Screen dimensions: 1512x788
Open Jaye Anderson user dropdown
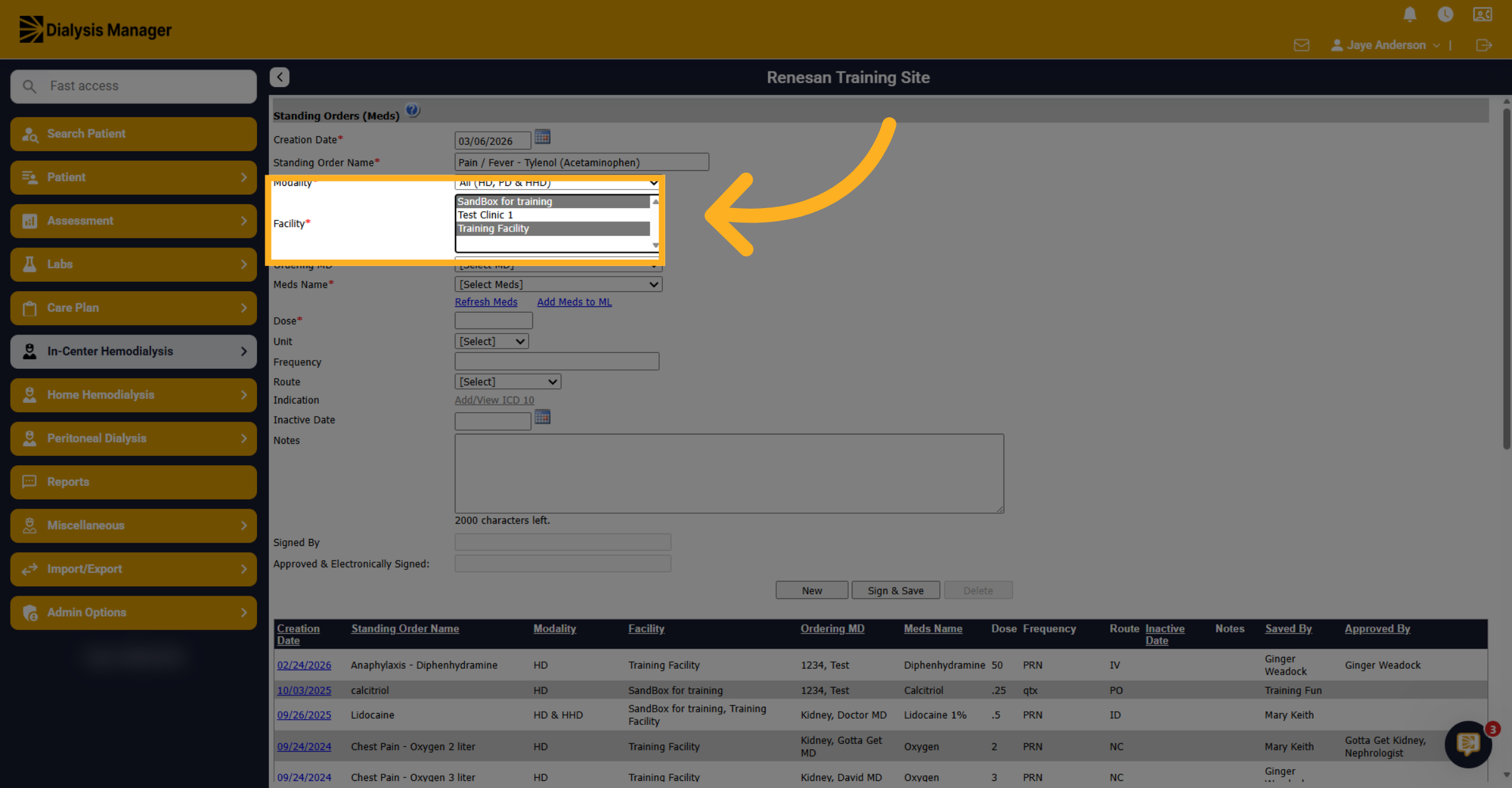pyautogui.click(x=1385, y=45)
